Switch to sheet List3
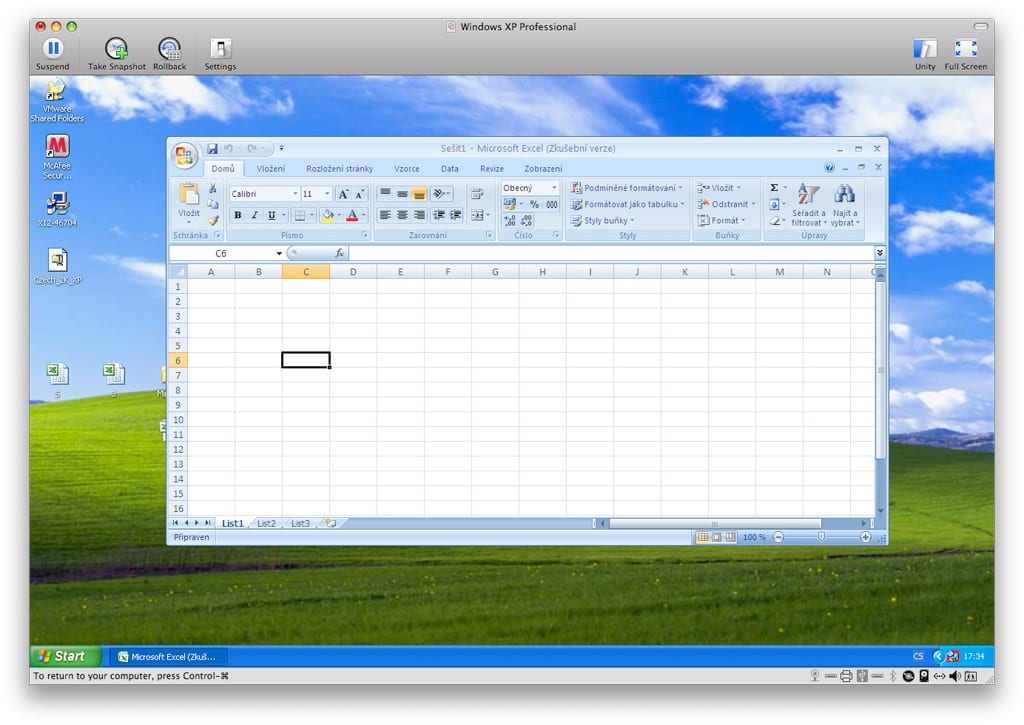The image size is (1024, 725). [x=300, y=523]
